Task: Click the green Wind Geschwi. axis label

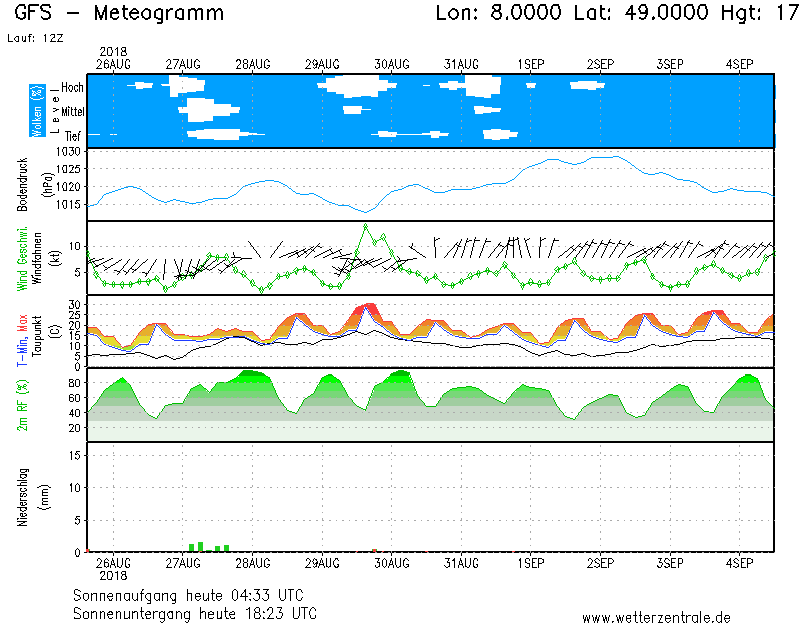Action: (22, 258)
